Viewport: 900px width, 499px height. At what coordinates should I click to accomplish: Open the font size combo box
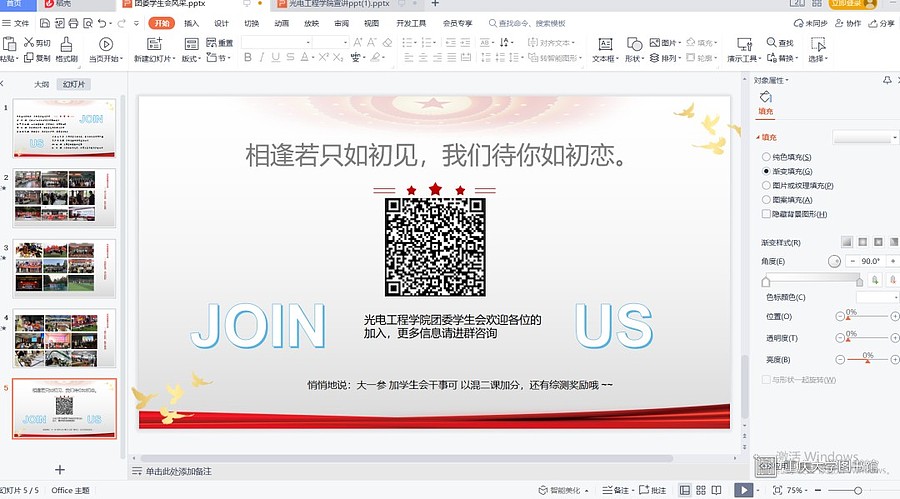pyautogui.click(x=331, y=42)
